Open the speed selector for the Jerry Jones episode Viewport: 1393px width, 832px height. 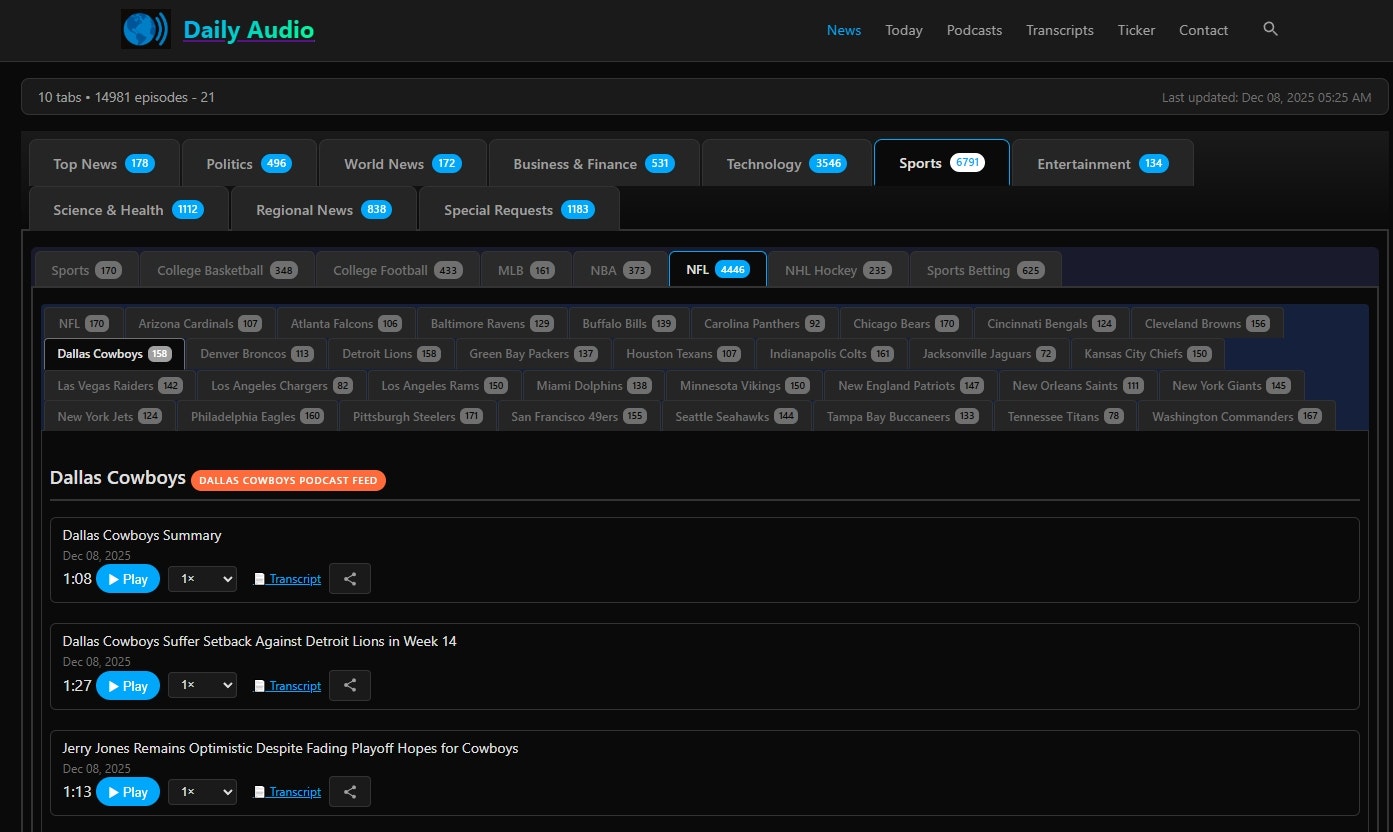coord(202,791)
